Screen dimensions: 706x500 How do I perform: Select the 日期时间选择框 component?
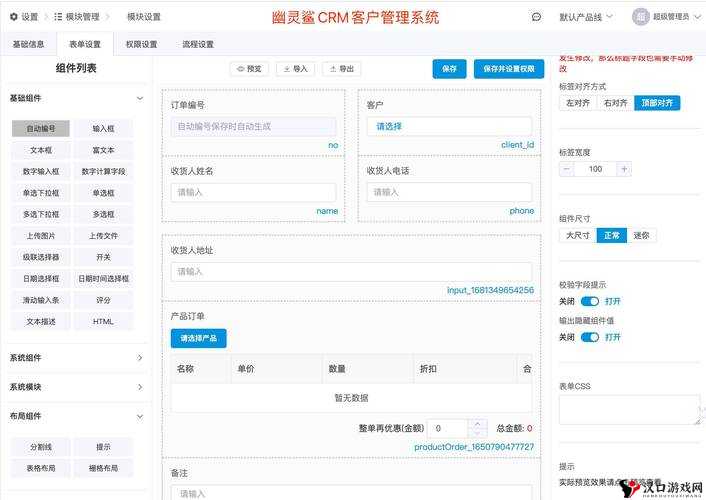(104, 279)
